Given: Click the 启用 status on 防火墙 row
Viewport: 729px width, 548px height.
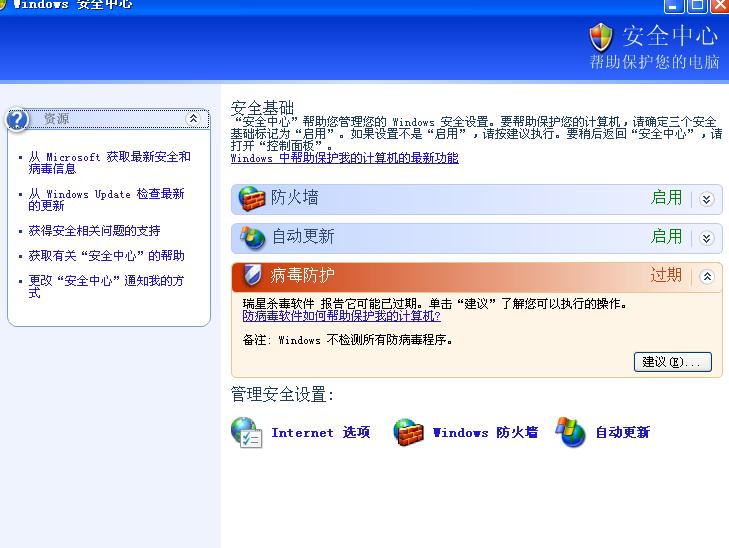Looking at the screenshot, I should coord(666,198).
